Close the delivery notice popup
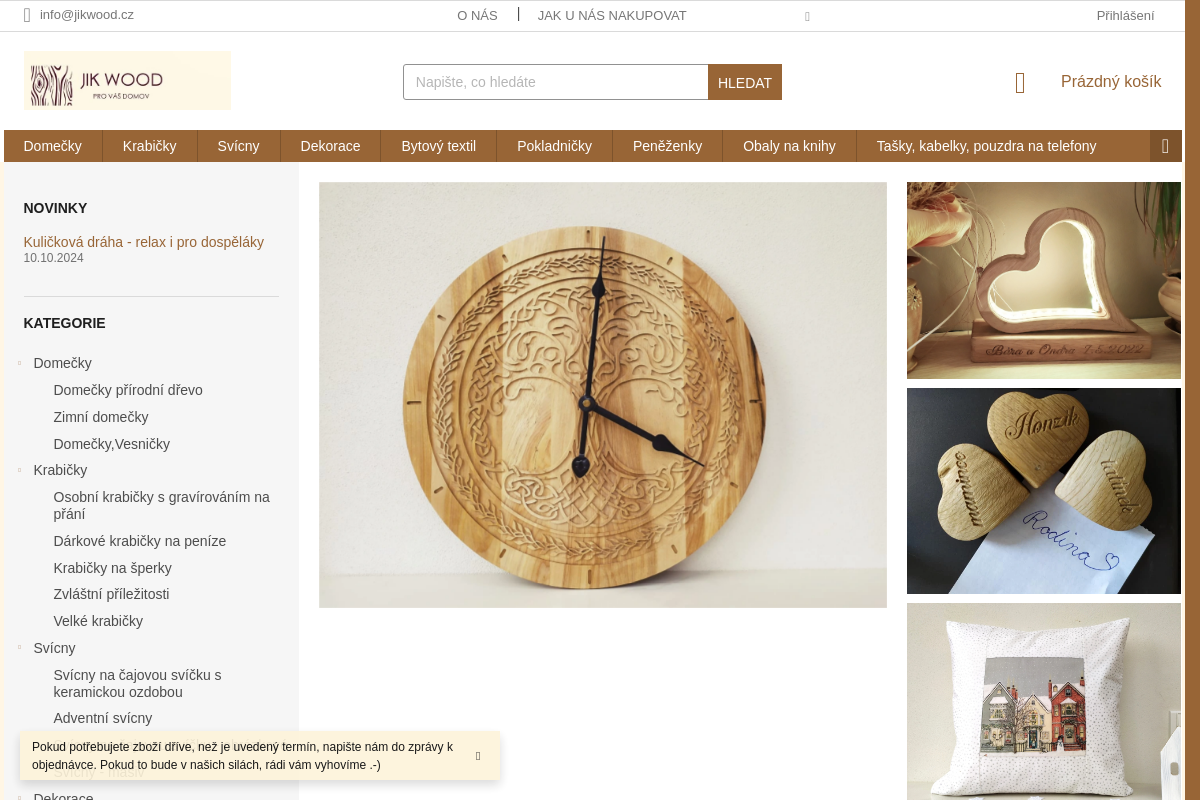The image size is (1200, 800). [478, 756]
